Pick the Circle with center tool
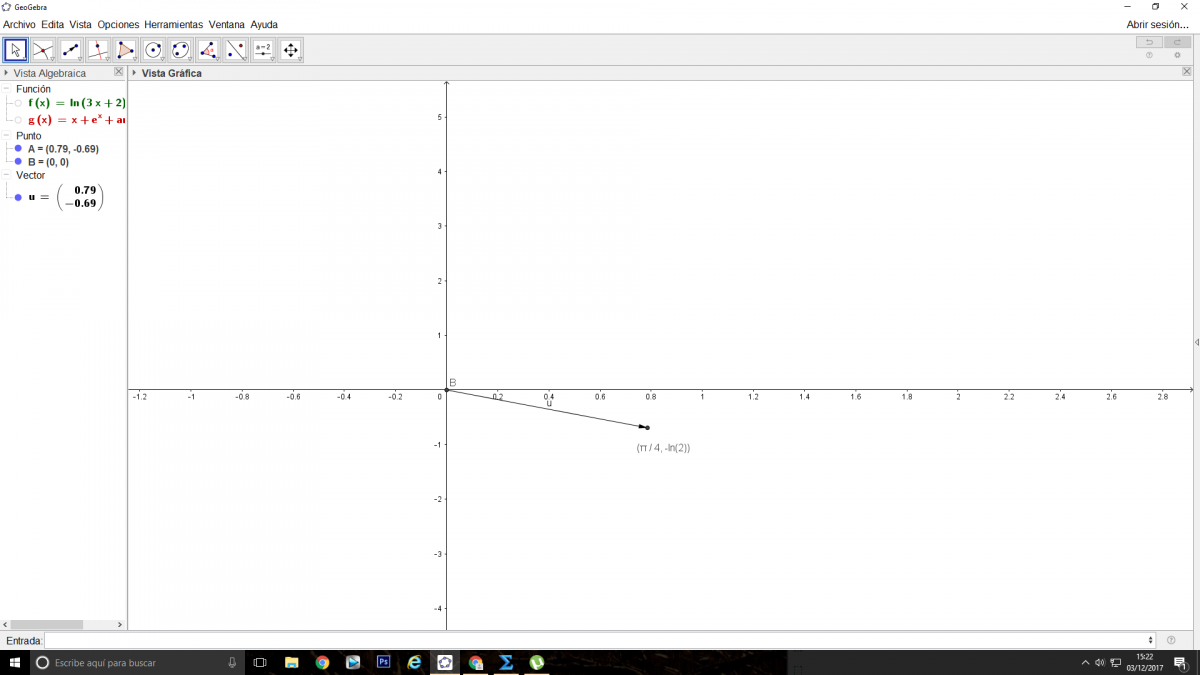The image size is (1200, 675). pos(153,50)
